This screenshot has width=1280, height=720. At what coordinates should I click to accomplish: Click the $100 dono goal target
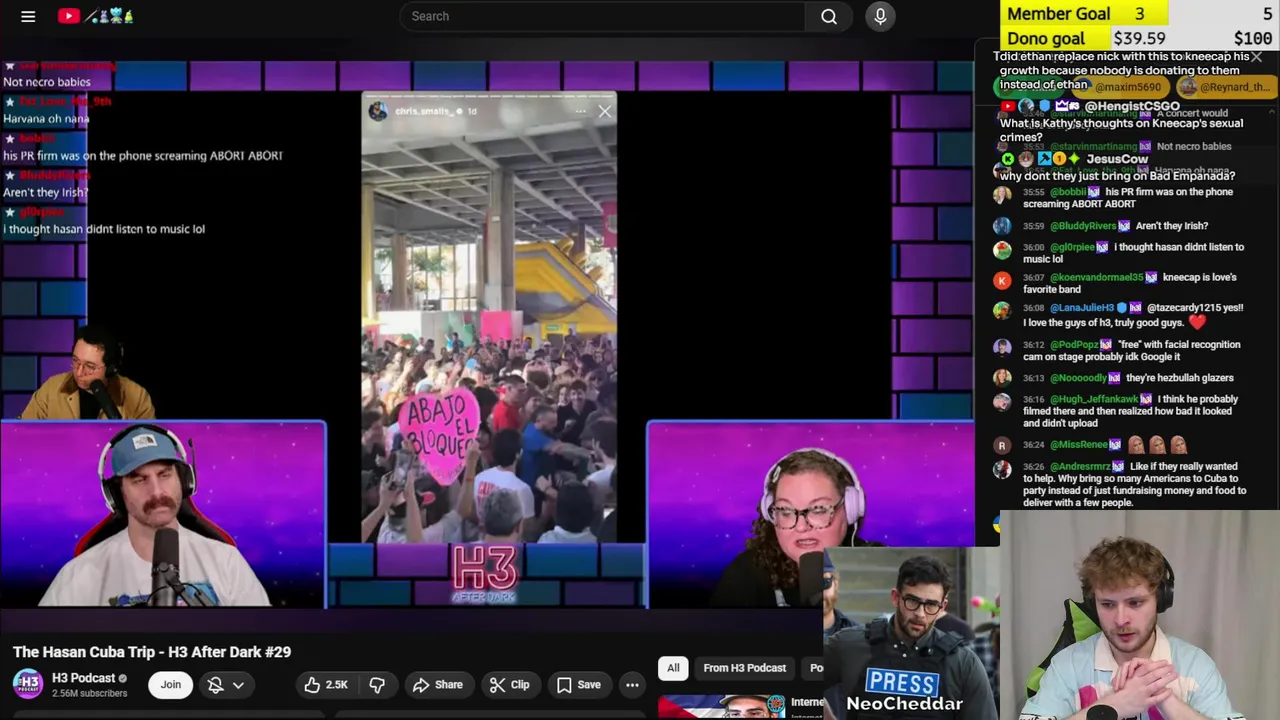pos(1253,39)
